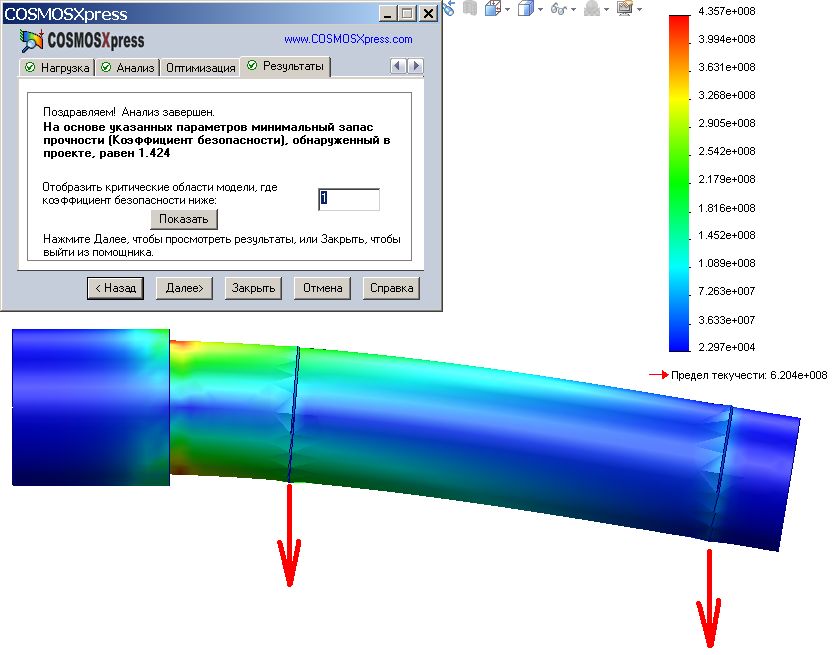Click the View Orientation cube icon
The image size is (834, 655).
(x=493, y=9)
